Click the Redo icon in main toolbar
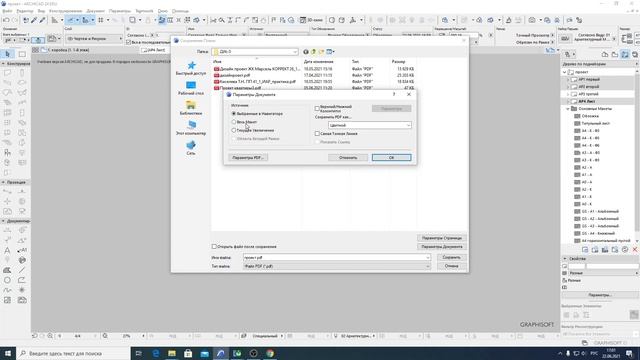 15,20
